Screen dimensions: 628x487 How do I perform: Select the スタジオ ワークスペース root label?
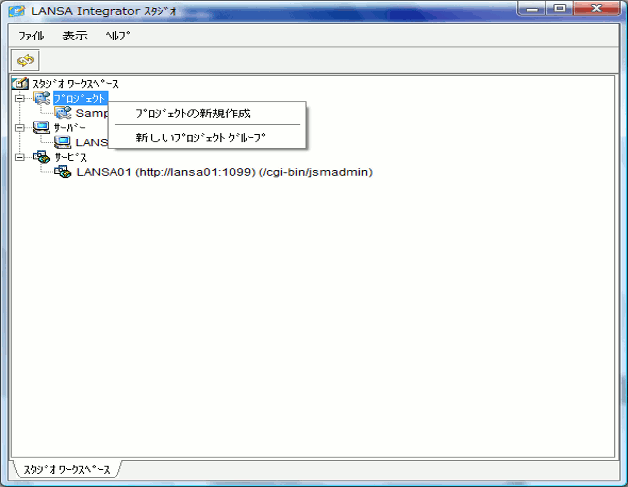pyautogui.click(x=75, y=84)
